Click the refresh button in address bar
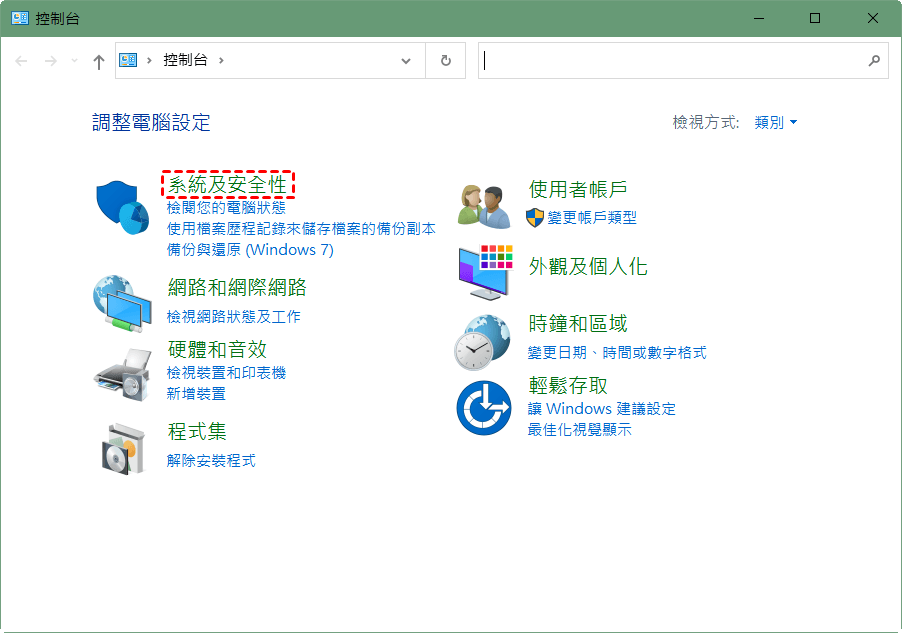This screenshot has height=633, width=902. (445, 60)
